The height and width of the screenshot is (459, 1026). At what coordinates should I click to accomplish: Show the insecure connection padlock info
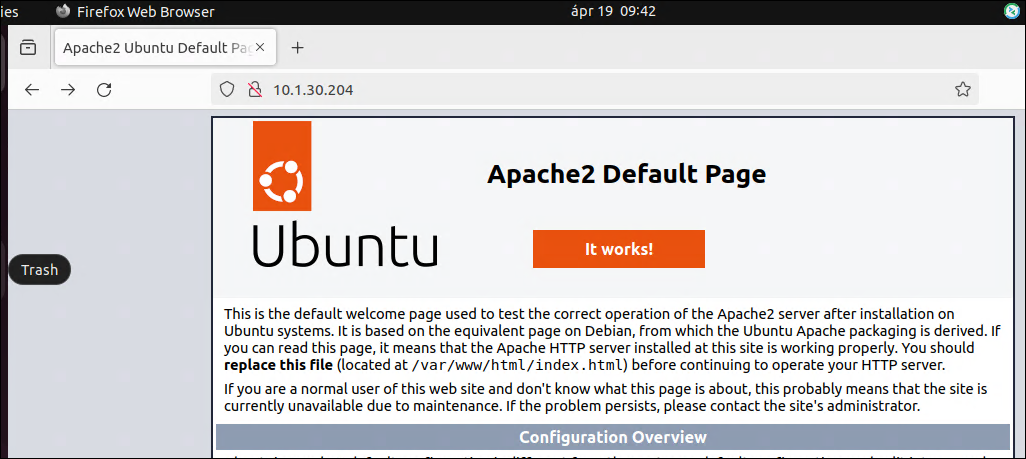pos(255,90)
